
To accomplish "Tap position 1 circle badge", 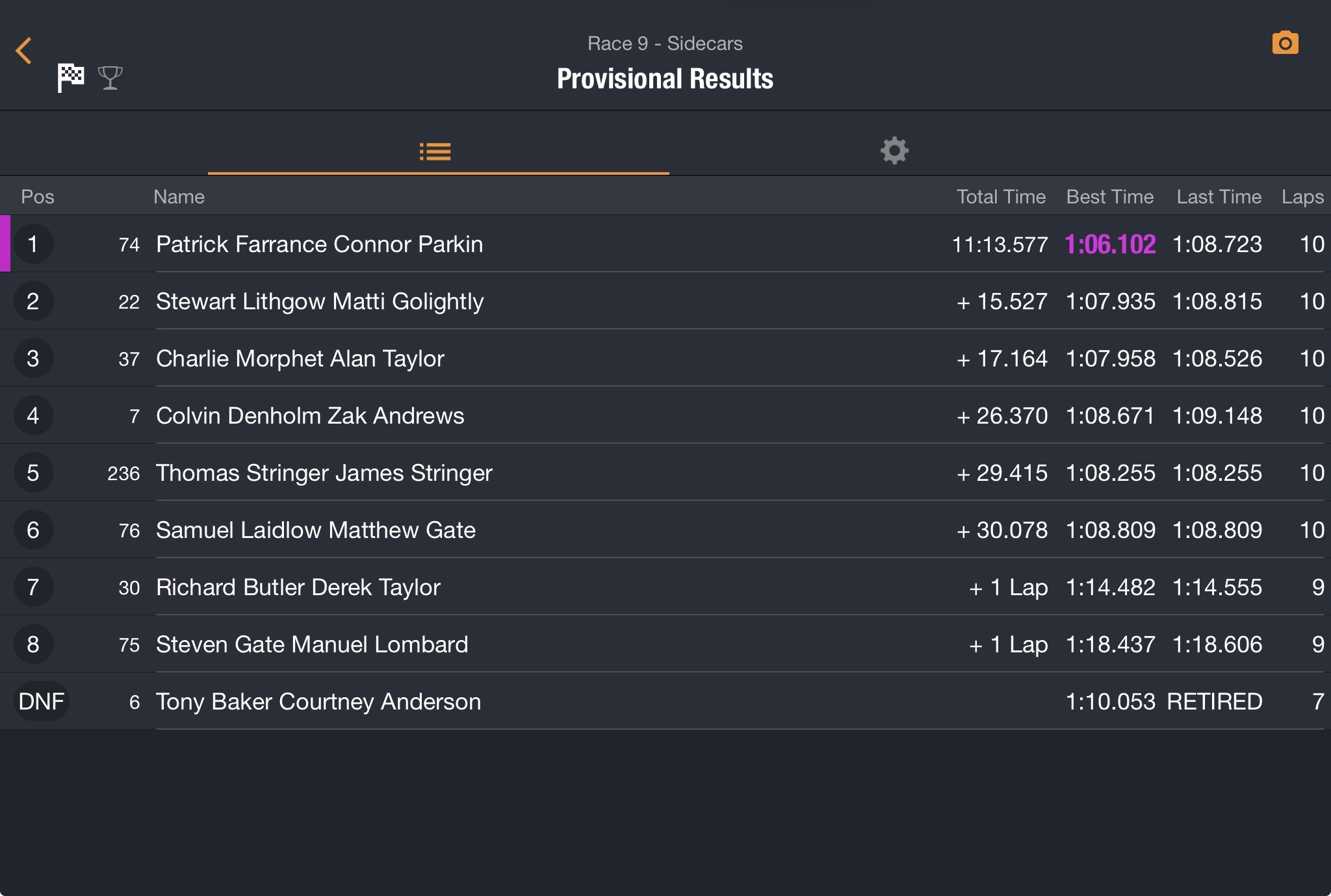I will [x=33, y=244].
